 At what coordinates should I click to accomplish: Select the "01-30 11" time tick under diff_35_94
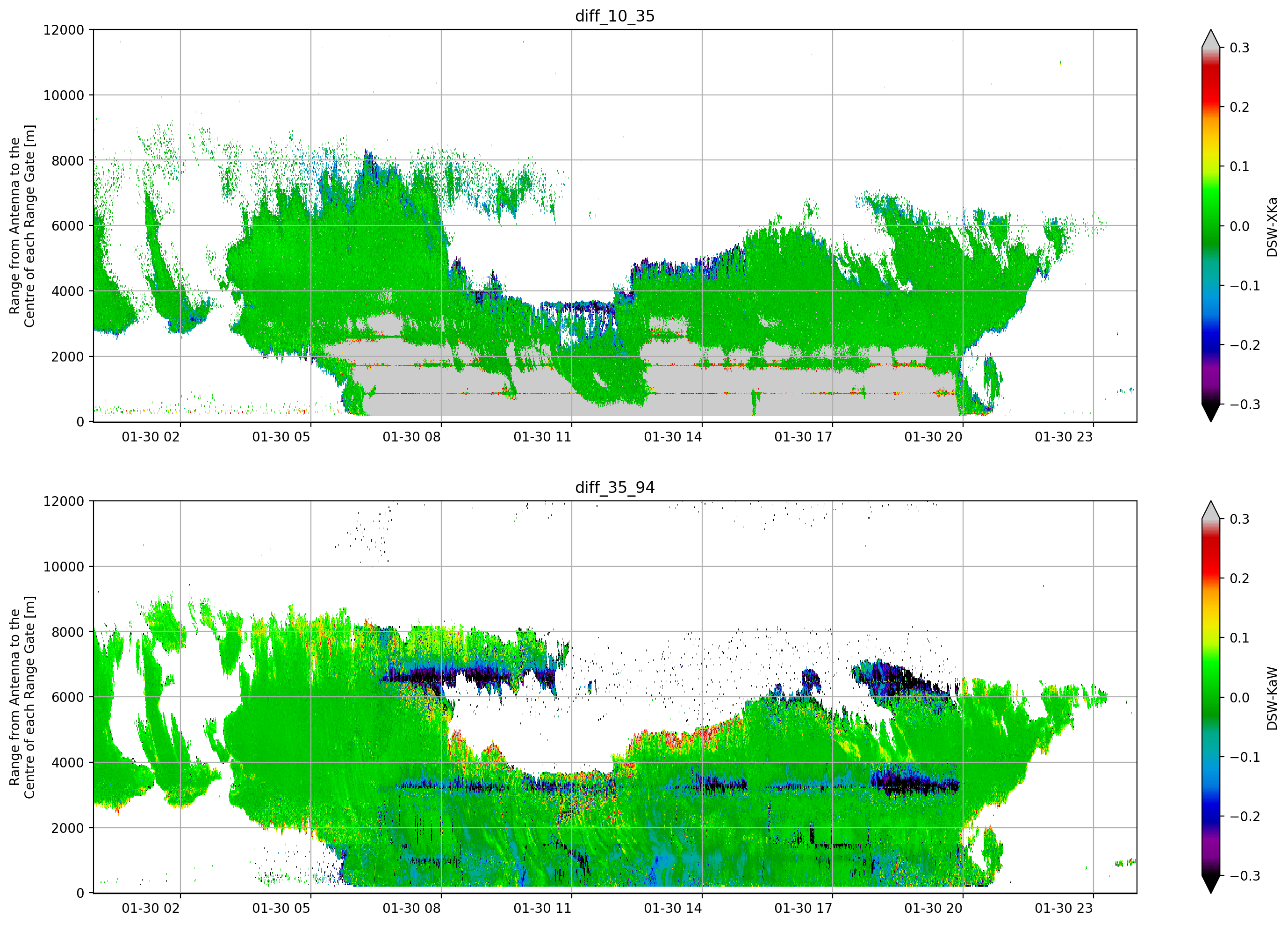(x=542, y=909)
